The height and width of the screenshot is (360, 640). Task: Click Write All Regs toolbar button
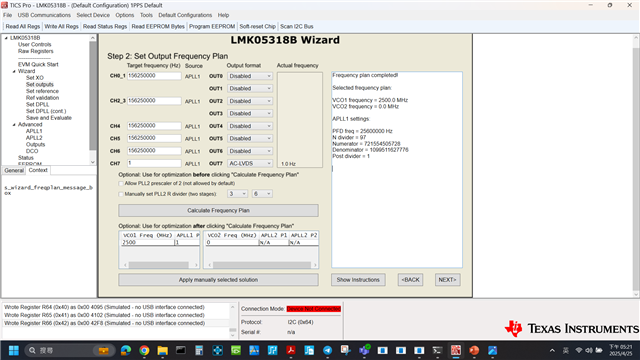click(x=61, y=27)
